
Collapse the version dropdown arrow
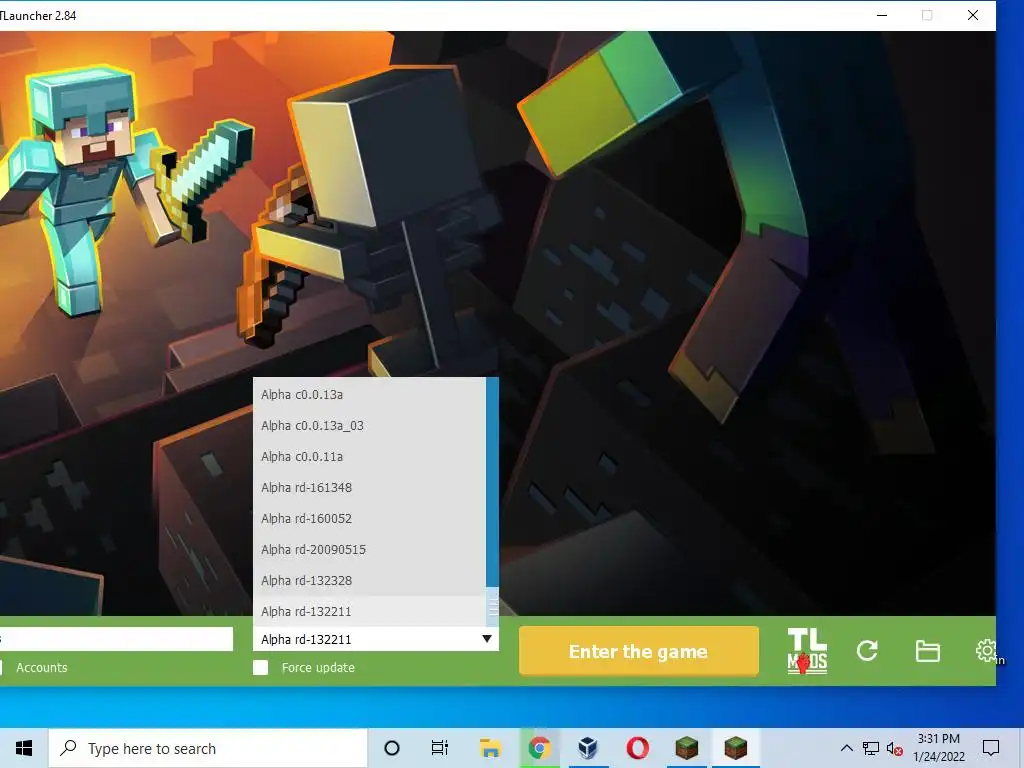(x=487, y=639)
